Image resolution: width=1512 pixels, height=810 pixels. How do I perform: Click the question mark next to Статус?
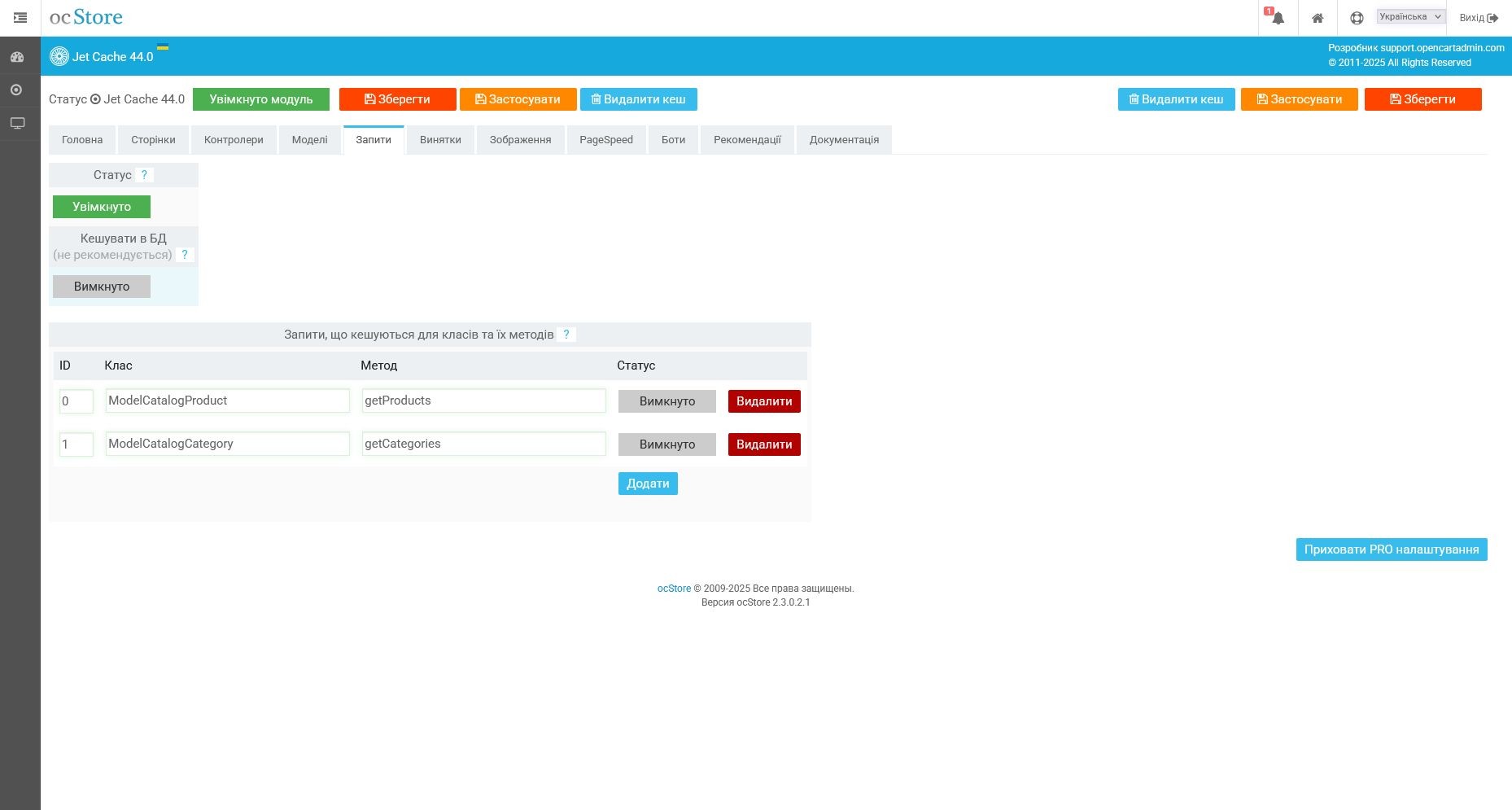point(144,175)
